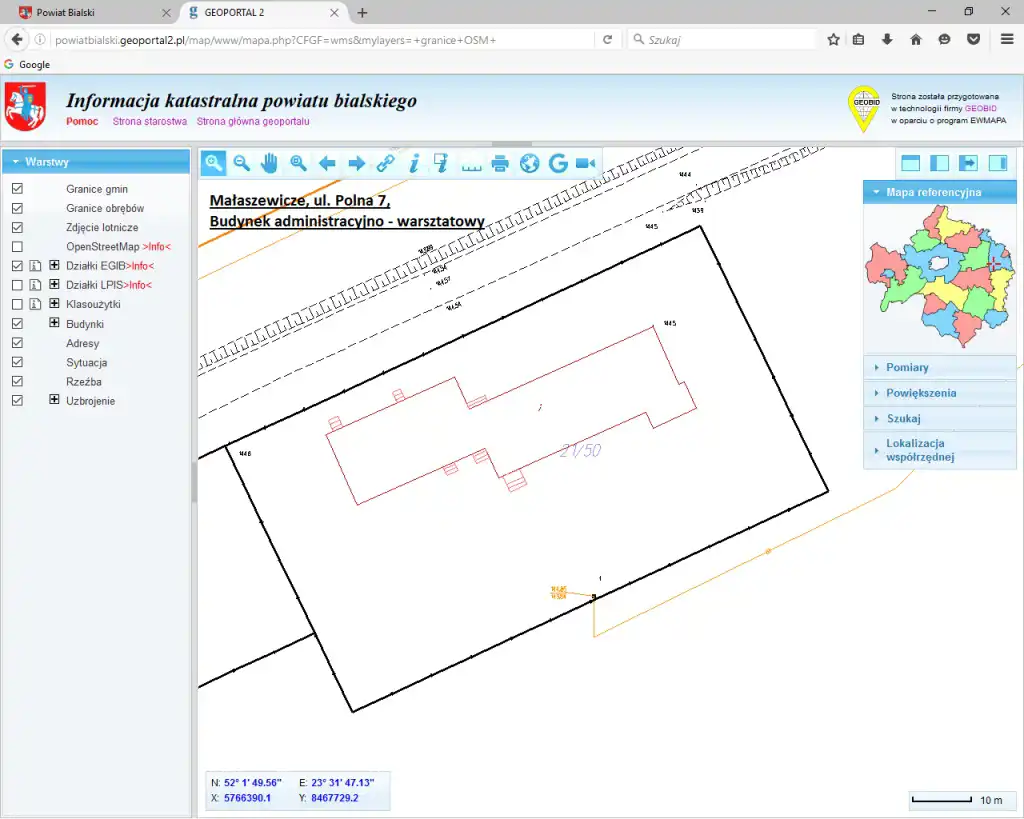
Task: Expand the Pomiary panel
Action: 938,367
